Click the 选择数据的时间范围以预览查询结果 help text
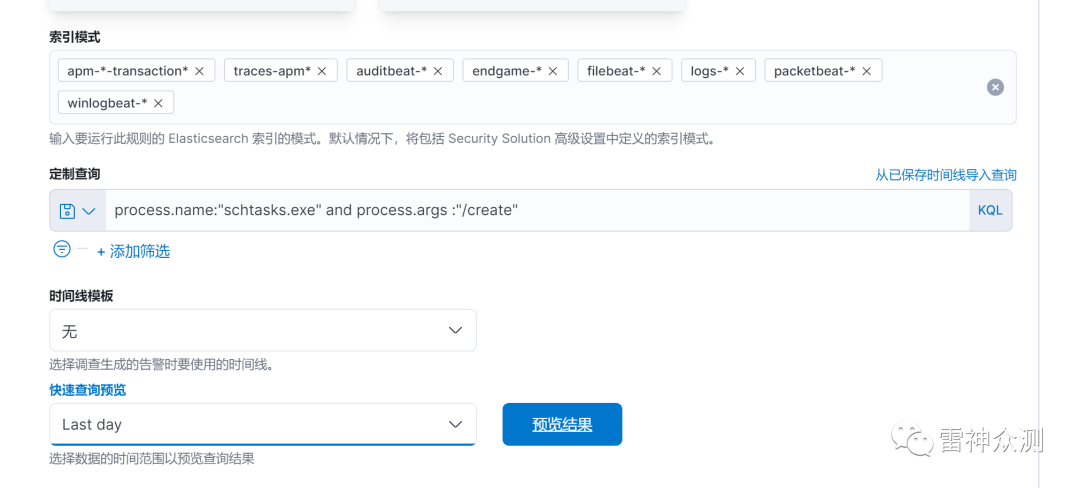This screenshot has height=488, width=1080. tap(152, 458)
